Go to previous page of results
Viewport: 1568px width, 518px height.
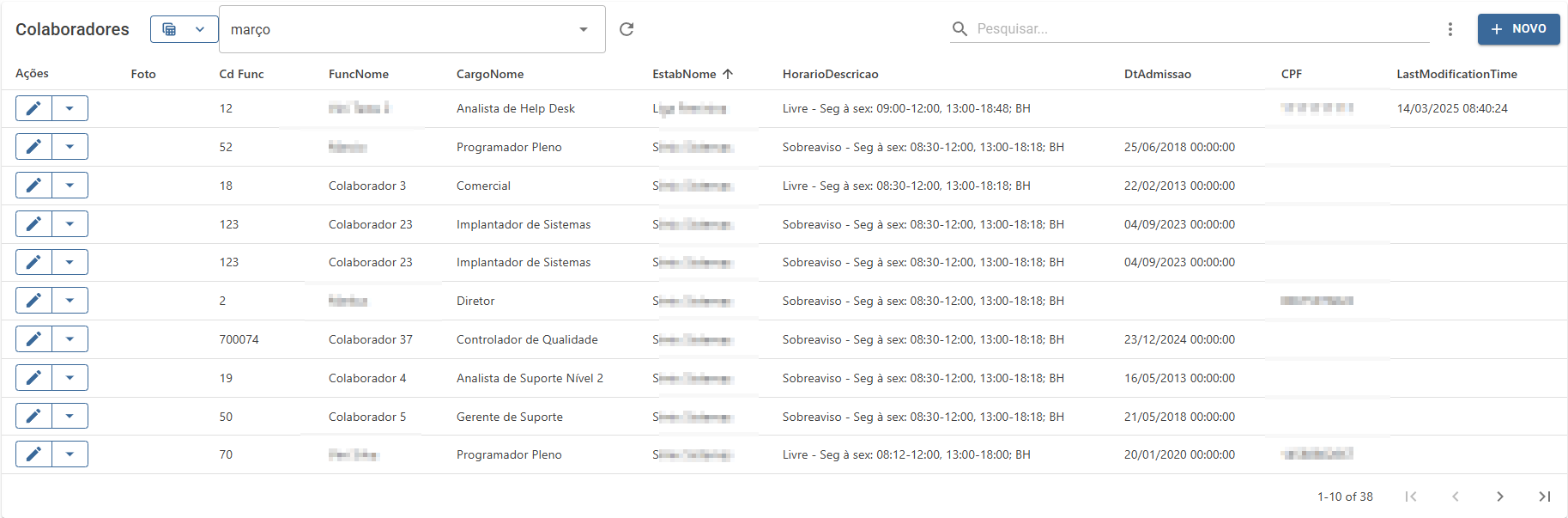coord(1455,497)
